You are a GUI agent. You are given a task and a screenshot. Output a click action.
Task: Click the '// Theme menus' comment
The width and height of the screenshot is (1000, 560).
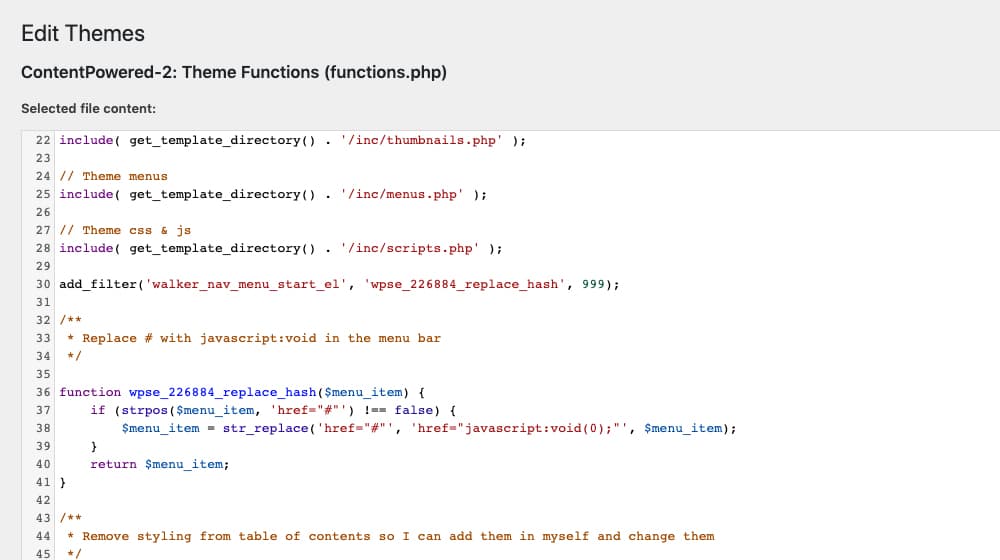click(114, 176)
